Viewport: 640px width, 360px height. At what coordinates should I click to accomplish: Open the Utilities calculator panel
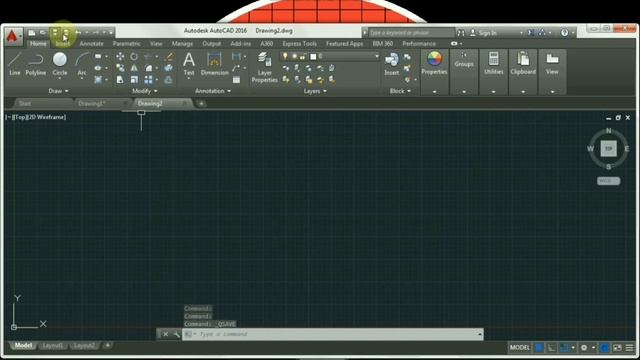click(493, 63)
